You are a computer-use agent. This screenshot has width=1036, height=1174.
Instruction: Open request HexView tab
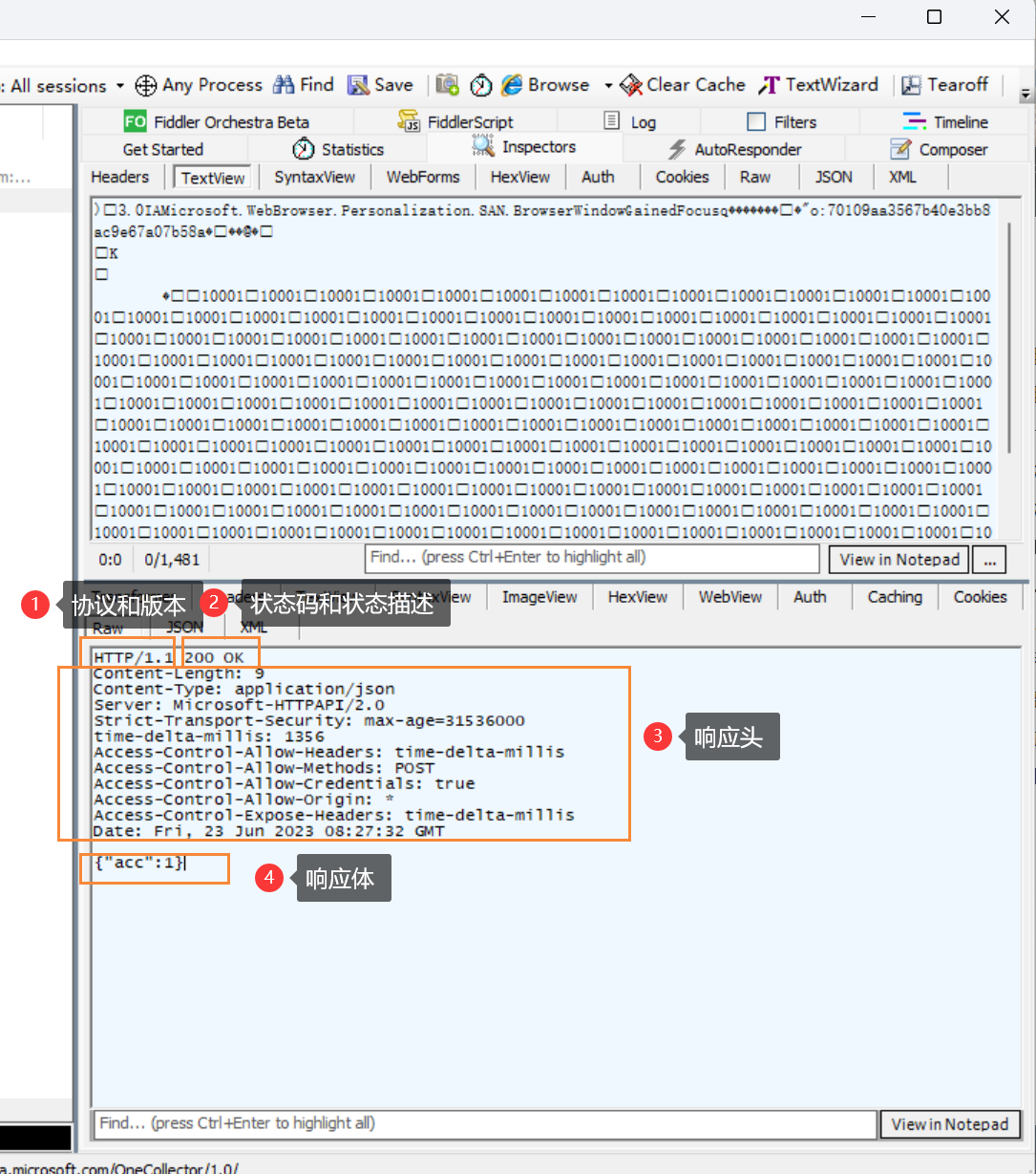520,177
